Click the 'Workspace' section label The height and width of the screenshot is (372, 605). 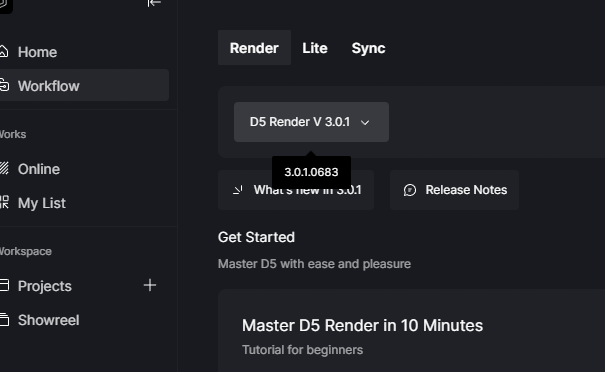25,251
